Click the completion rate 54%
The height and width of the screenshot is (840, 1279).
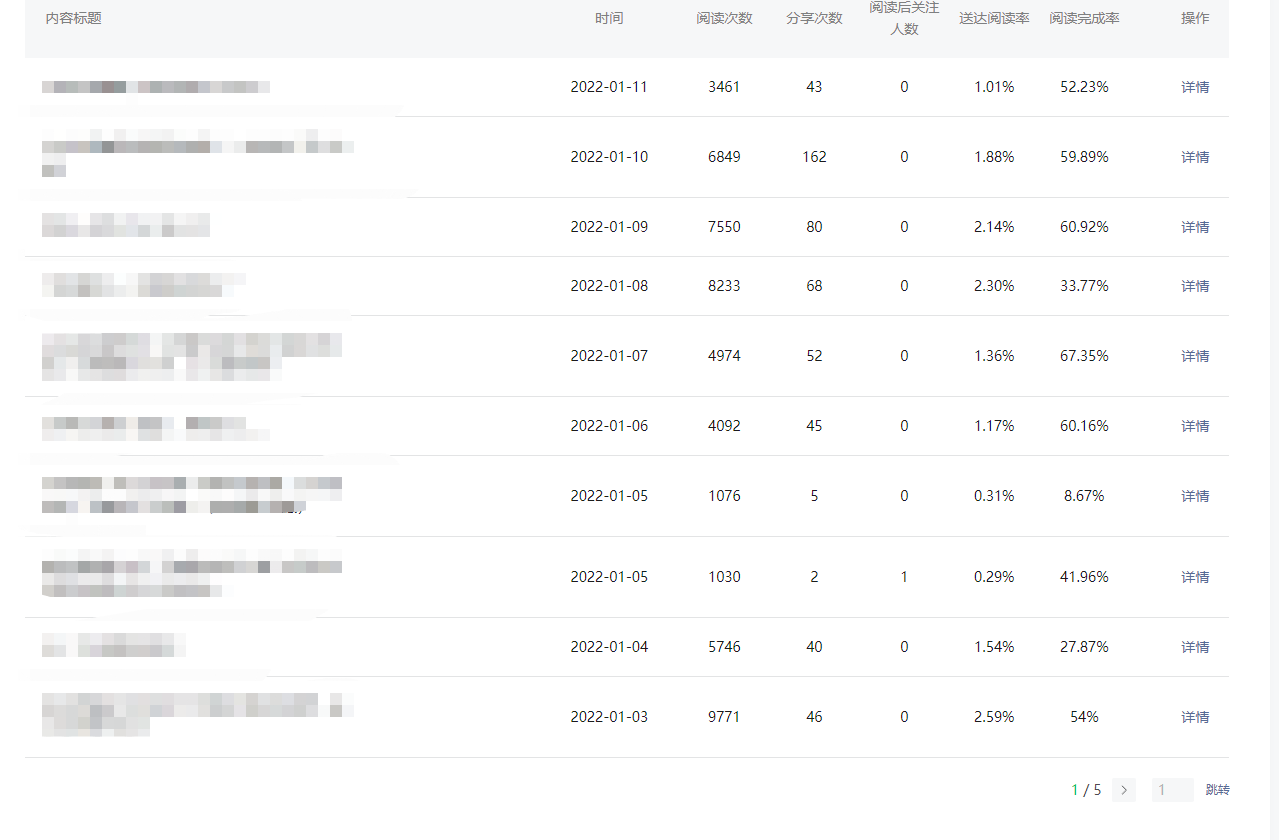(x=1084, y=717)
